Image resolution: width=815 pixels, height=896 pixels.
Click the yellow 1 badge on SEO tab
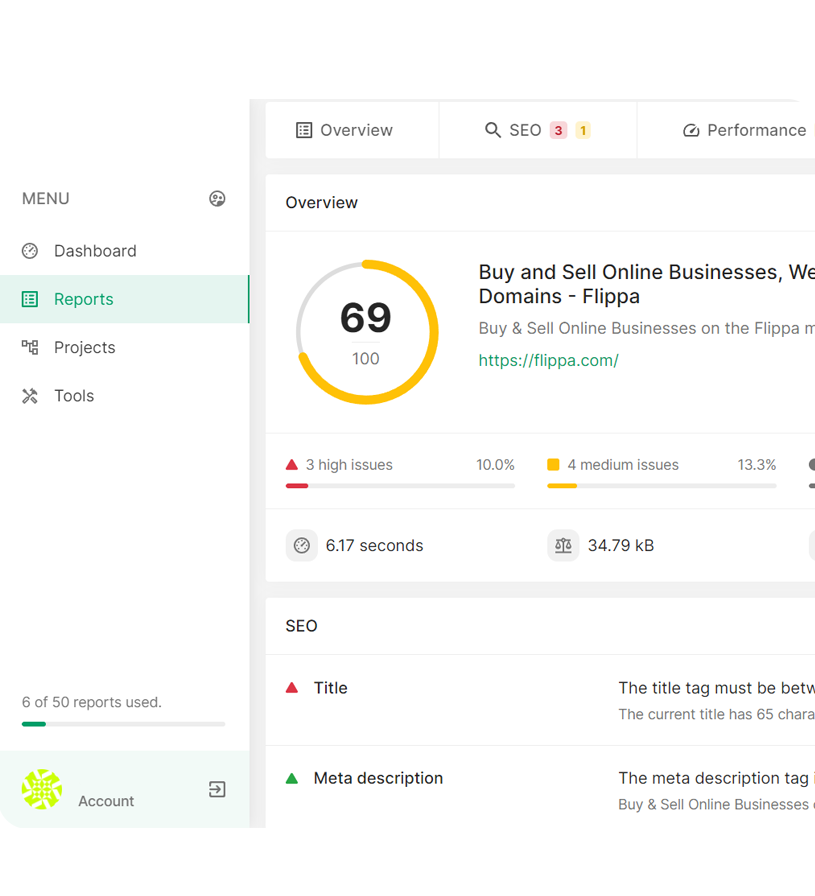pyautogui.click(x=583, y=130)
